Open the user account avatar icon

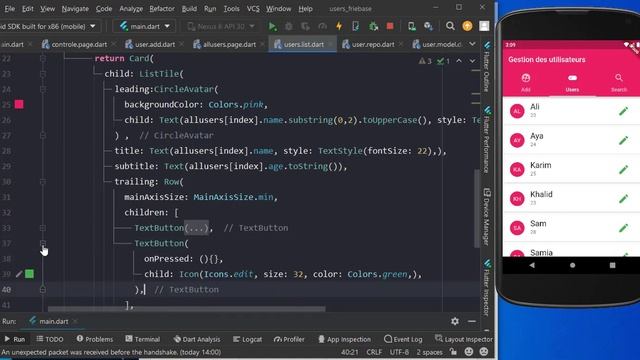click(x=484, y=26)
